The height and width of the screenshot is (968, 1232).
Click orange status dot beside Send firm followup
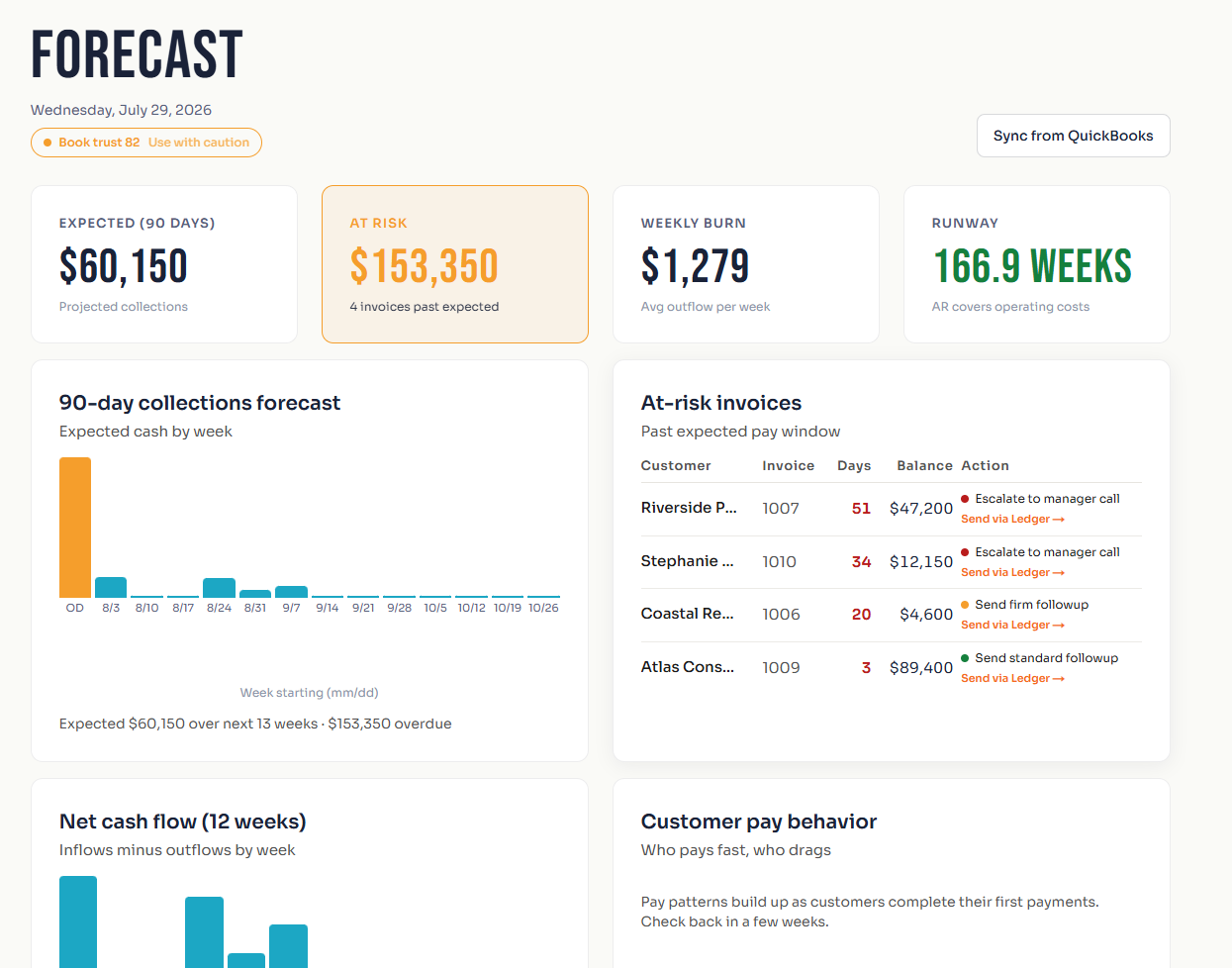tap(965, 605)
